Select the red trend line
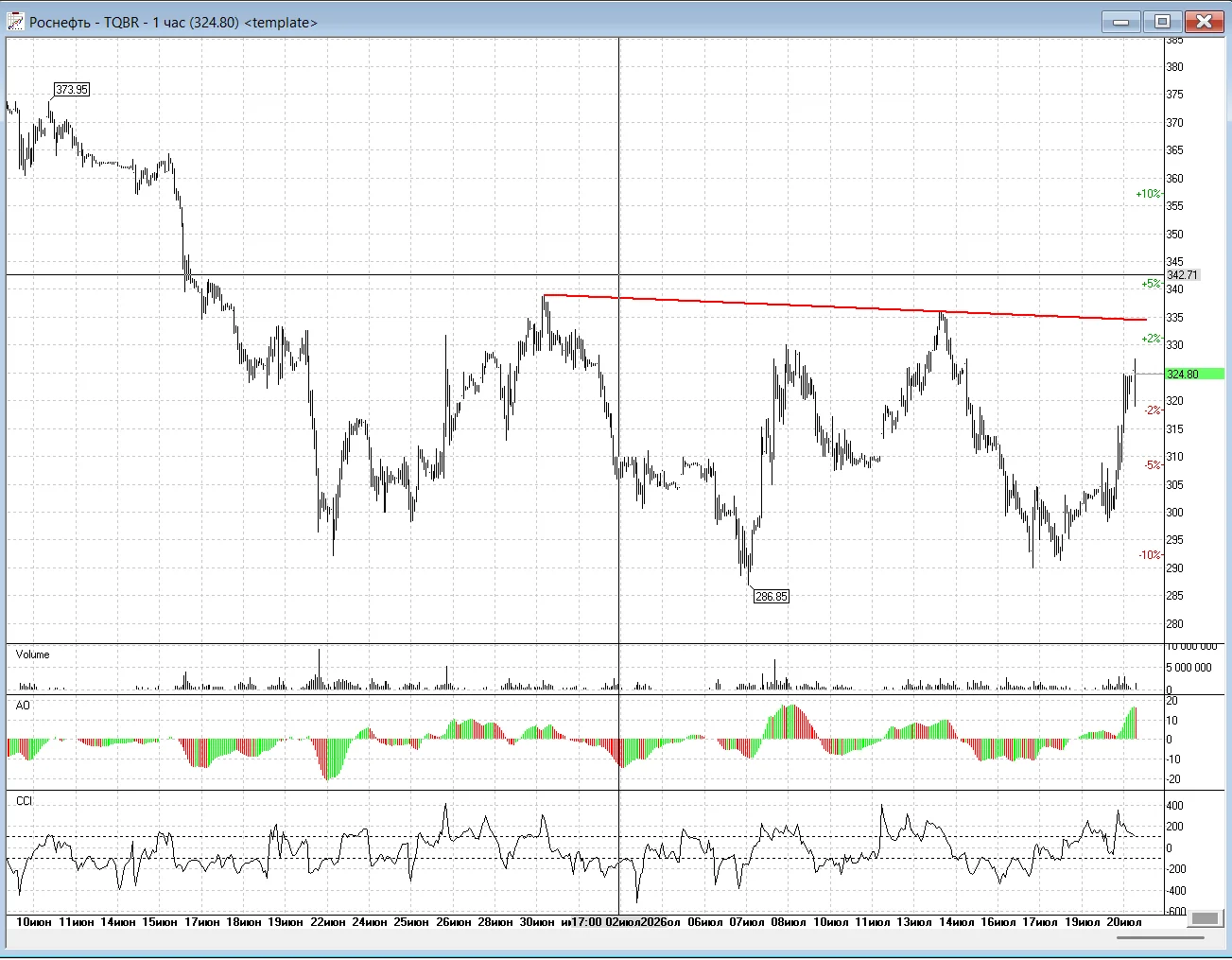The height and width of the screenshot is (960, 1232). click(844, 307)
